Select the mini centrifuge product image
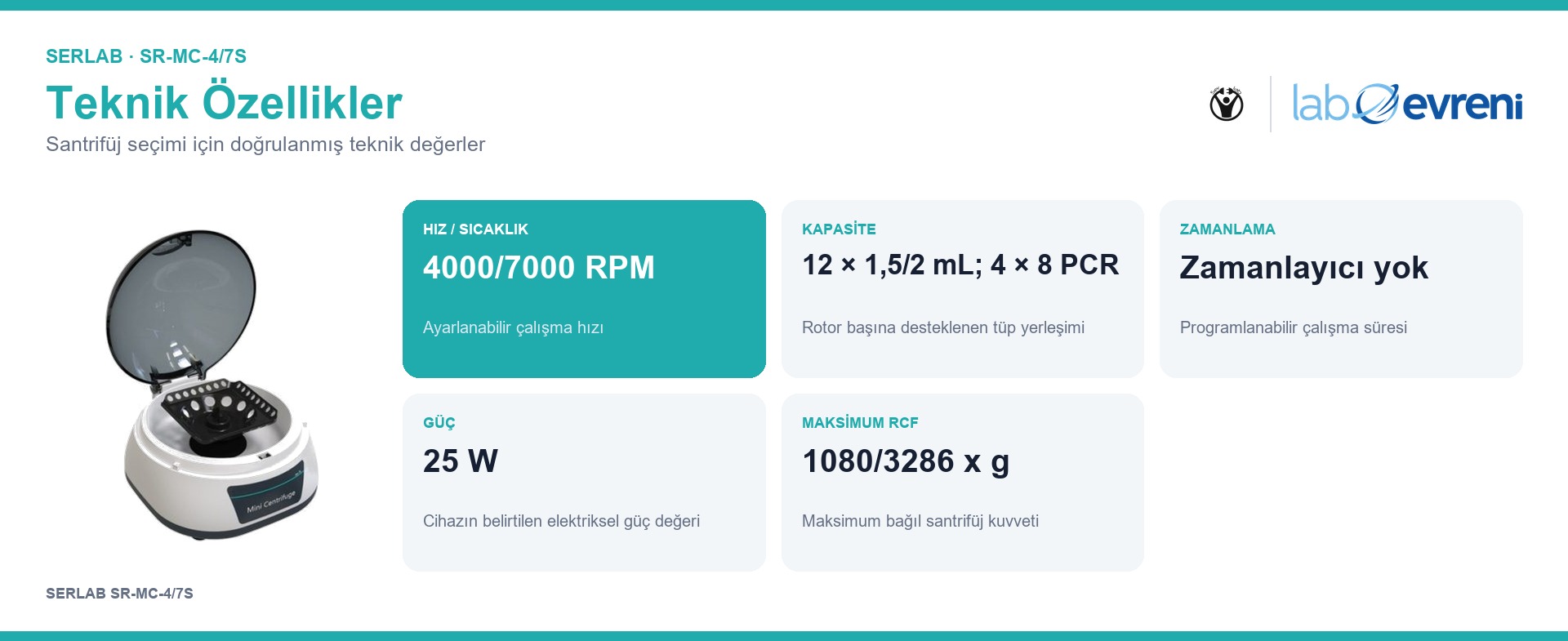The height and width of the screenshot is (641, 1568). pos(212,385)
